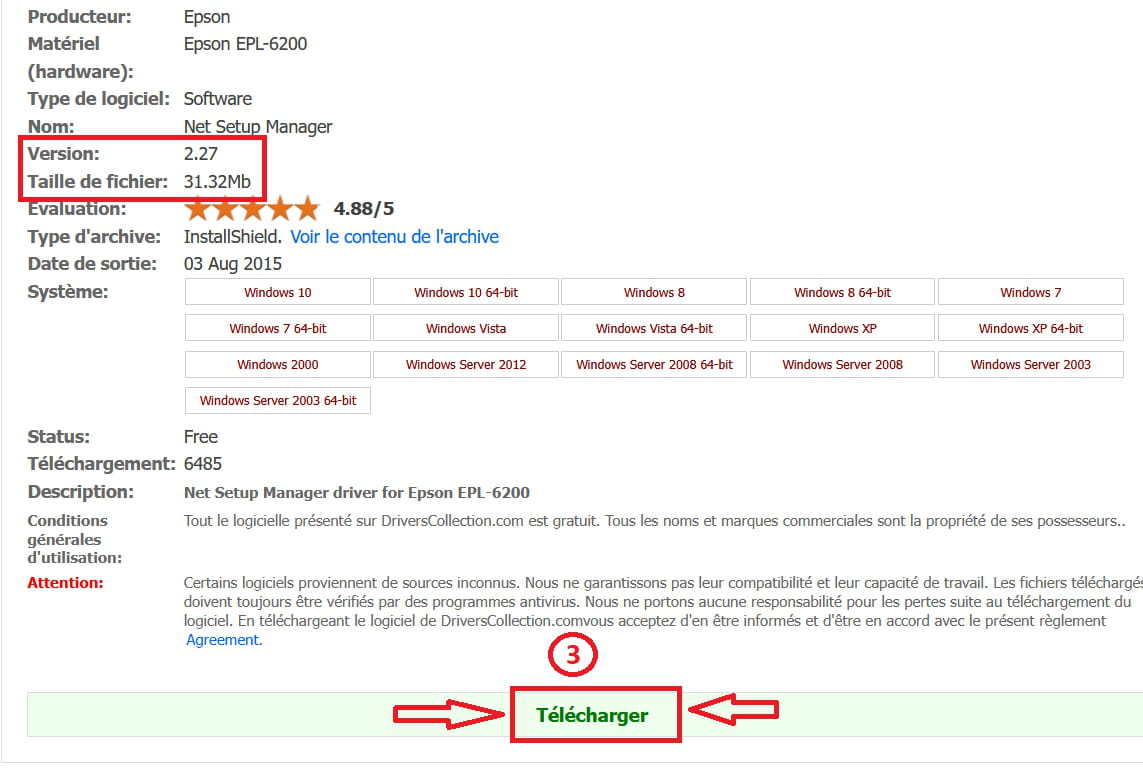Click the red Attention: label
Screen dimensions: 1143x772
(x=66, y=583)
